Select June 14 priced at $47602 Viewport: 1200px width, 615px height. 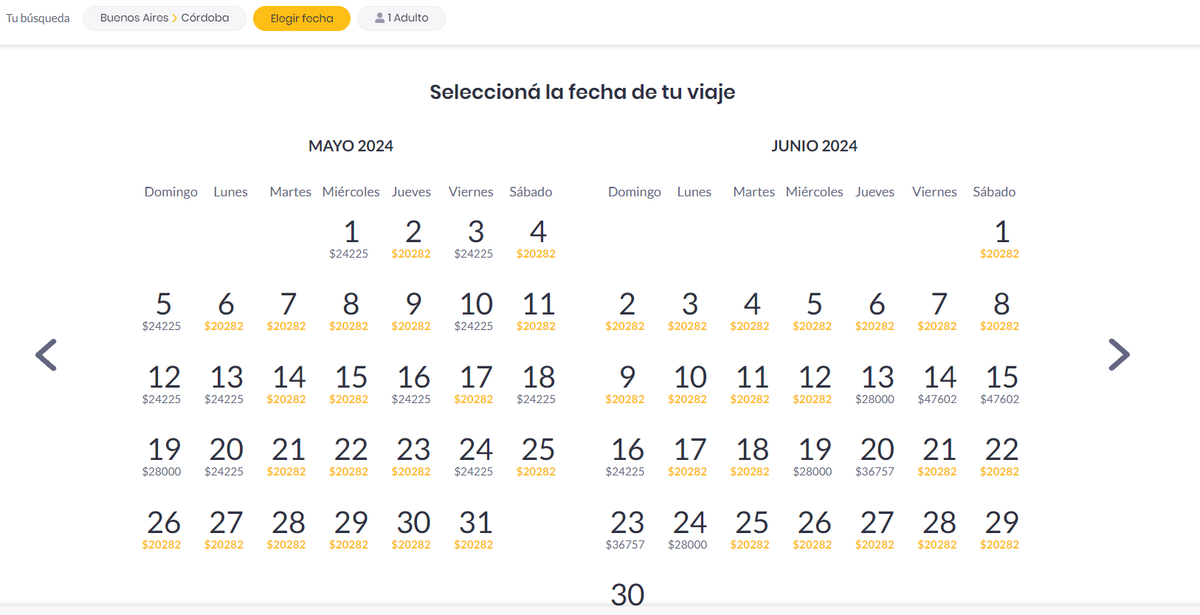click(939, 384)
